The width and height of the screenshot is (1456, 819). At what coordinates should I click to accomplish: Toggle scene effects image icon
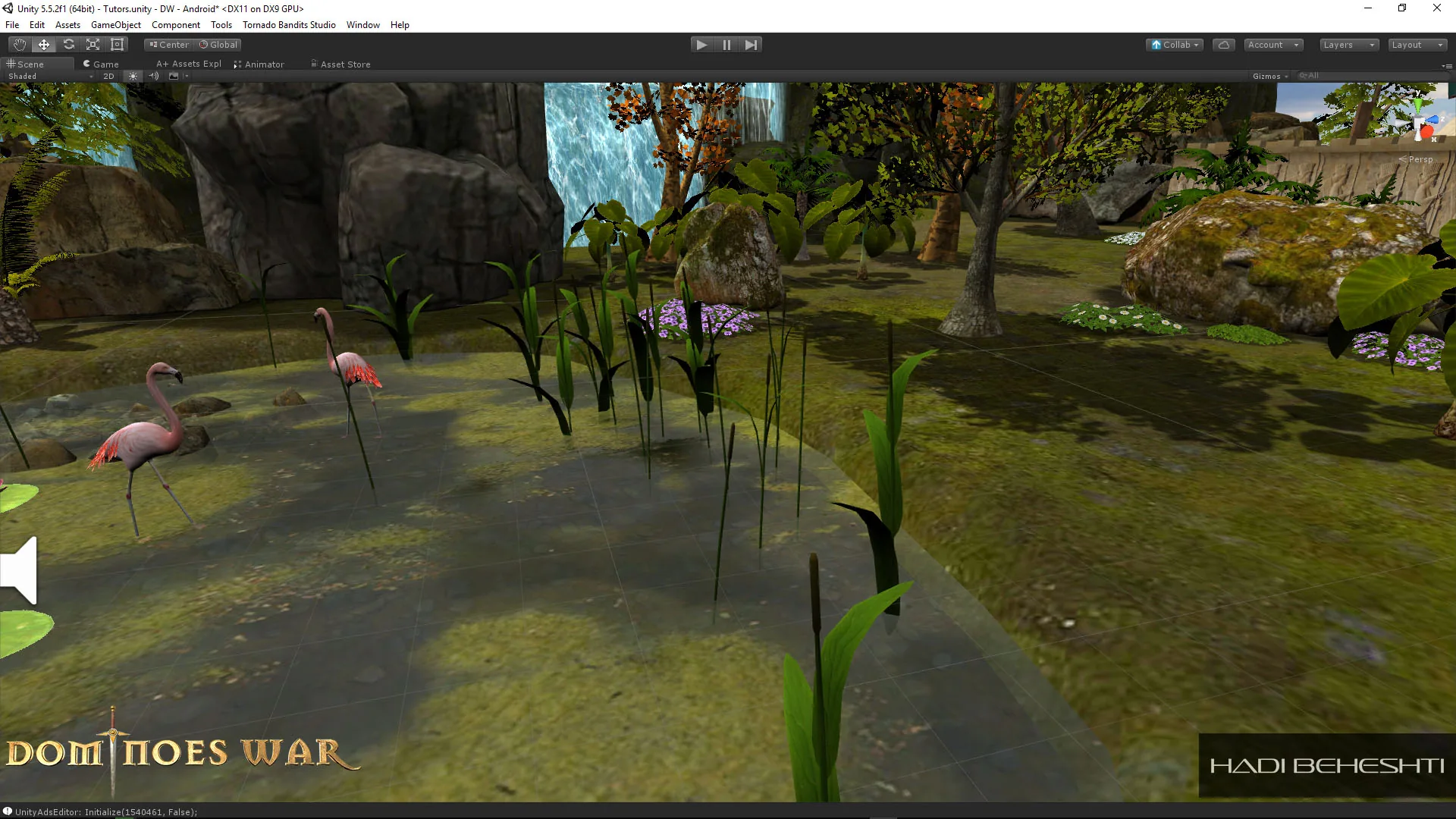point(174,76)
